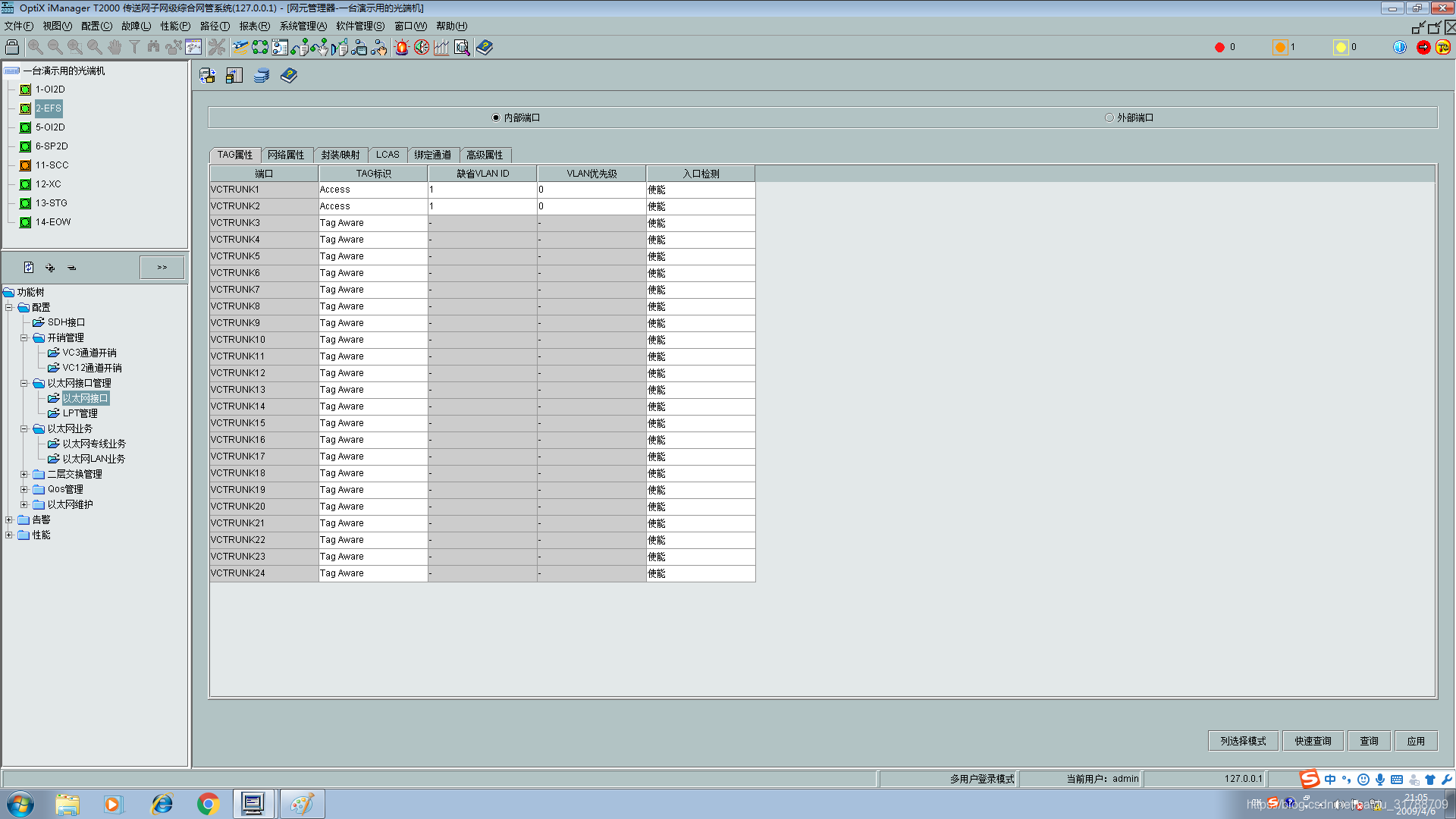The width and height of the screenshot is (1456, 819).
Task: Click the orange major alarm indicator
Action: [1280, 47]
